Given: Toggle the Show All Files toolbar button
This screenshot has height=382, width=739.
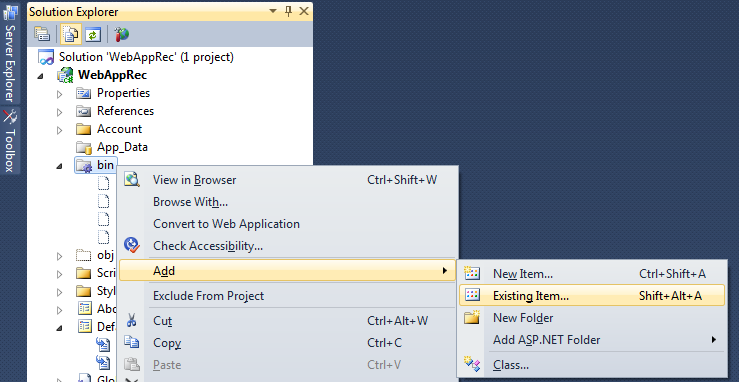Looking at the screenshot, I should (x=71, y=34).
